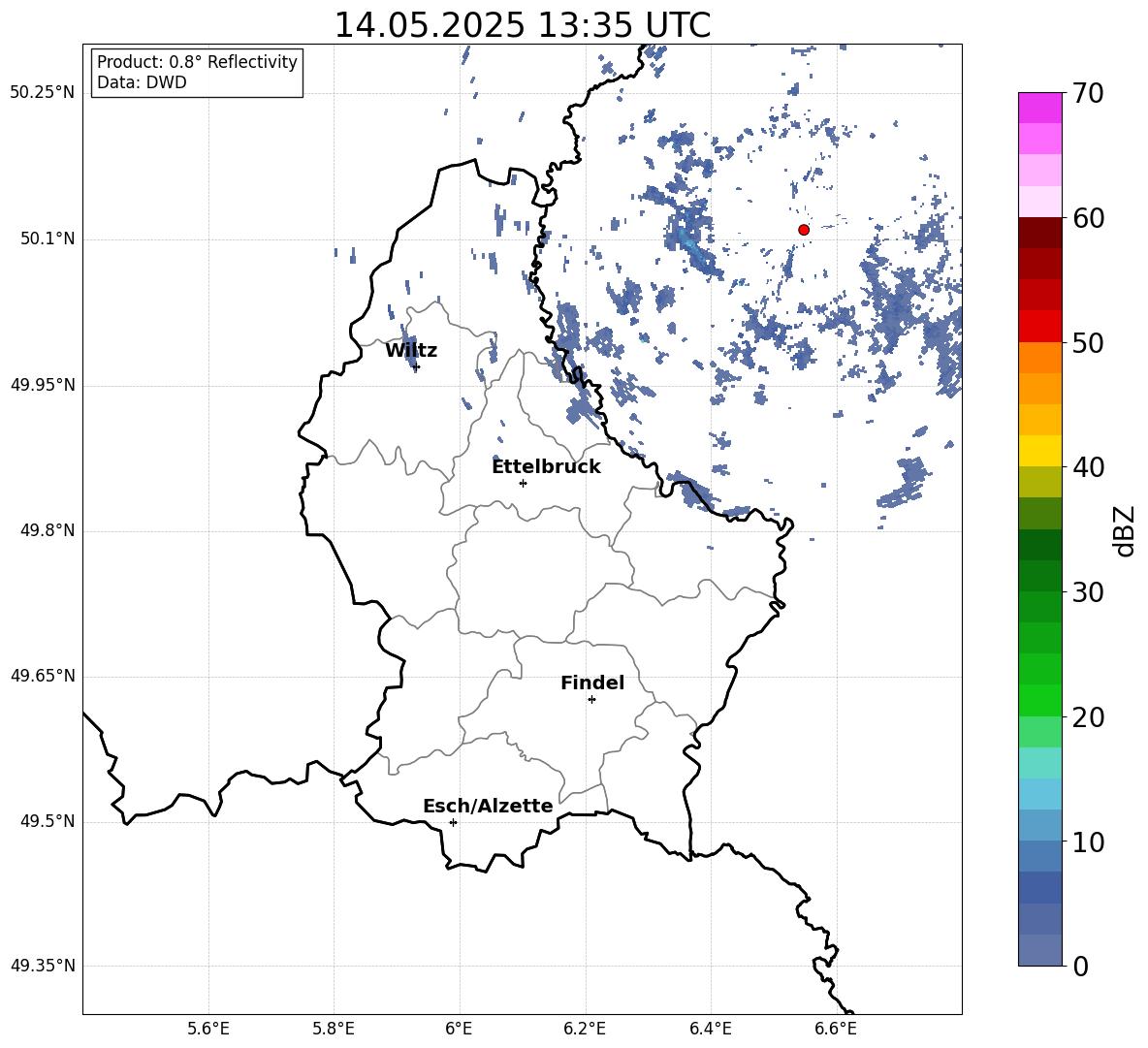This screenshot has width=1148, height=1048.
Task: Click the 6°E longitude label
Action: tap(460, 1029)
